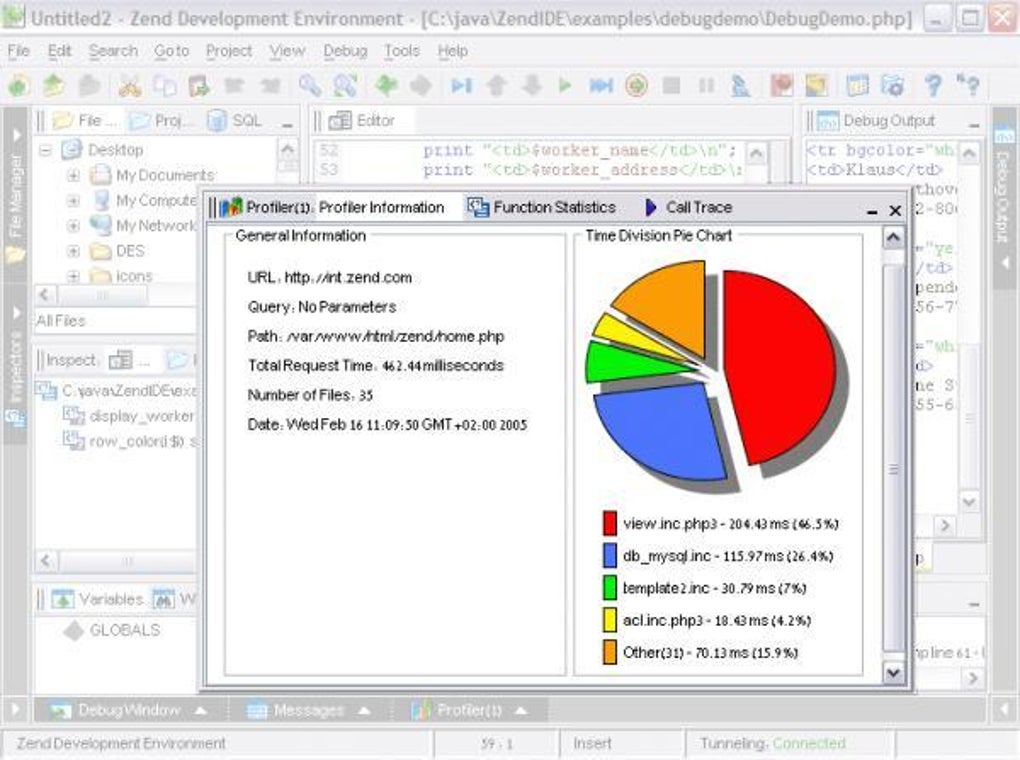Click the grey Forward navigation arrow icon
Image resolution: width=1020 pixels, height=760 pixels.
[421, 85]
